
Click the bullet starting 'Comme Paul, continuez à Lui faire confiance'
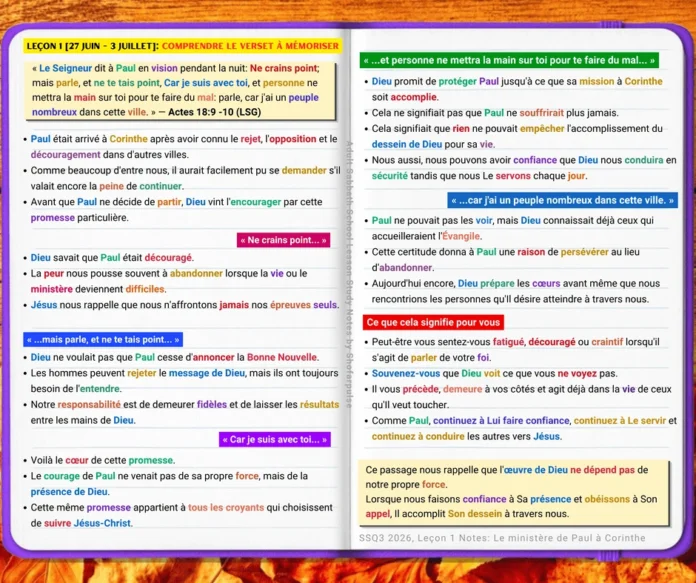click(521, 428)
